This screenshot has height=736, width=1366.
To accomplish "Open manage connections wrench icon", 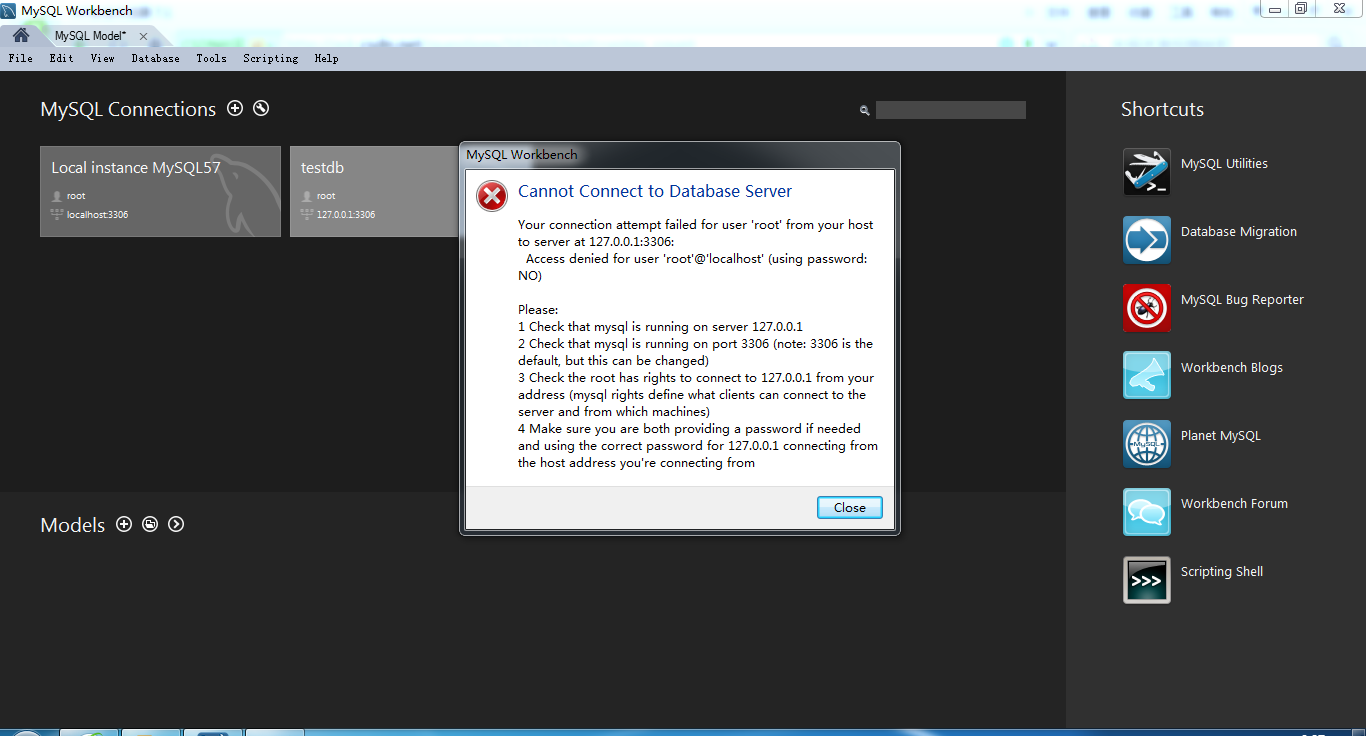I will click(261, 108).
